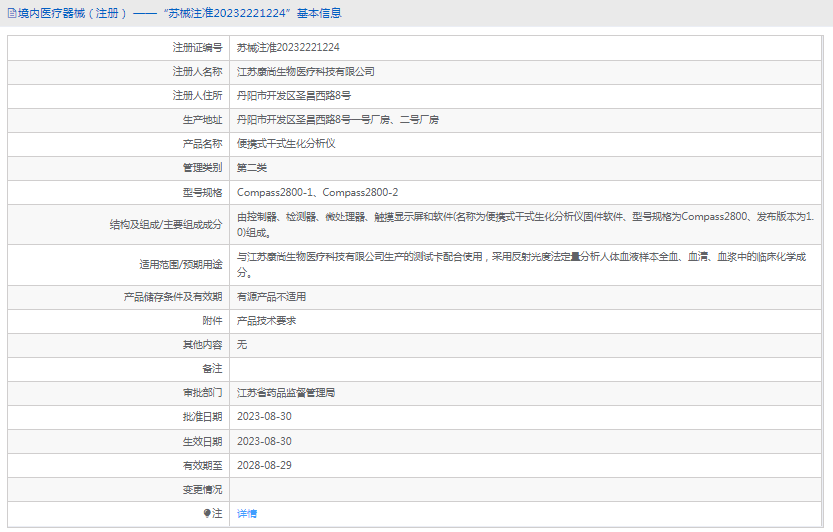This screenshot has width=833, height=532.
Task: Select the 有源产品不适用 value
Action: (x=271, y=297)
